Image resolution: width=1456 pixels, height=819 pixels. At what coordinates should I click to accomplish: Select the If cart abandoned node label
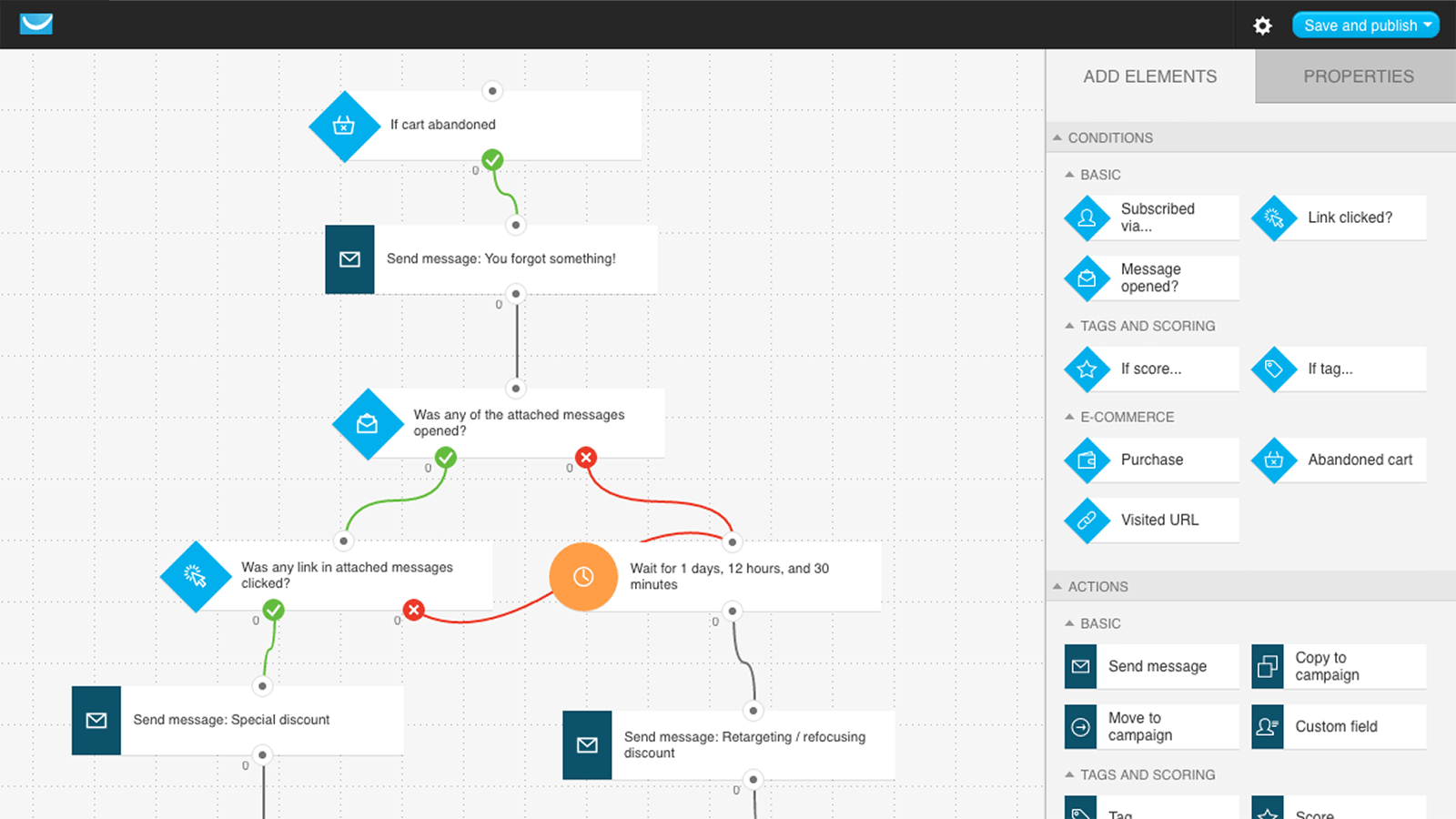[x=443, y=125]
